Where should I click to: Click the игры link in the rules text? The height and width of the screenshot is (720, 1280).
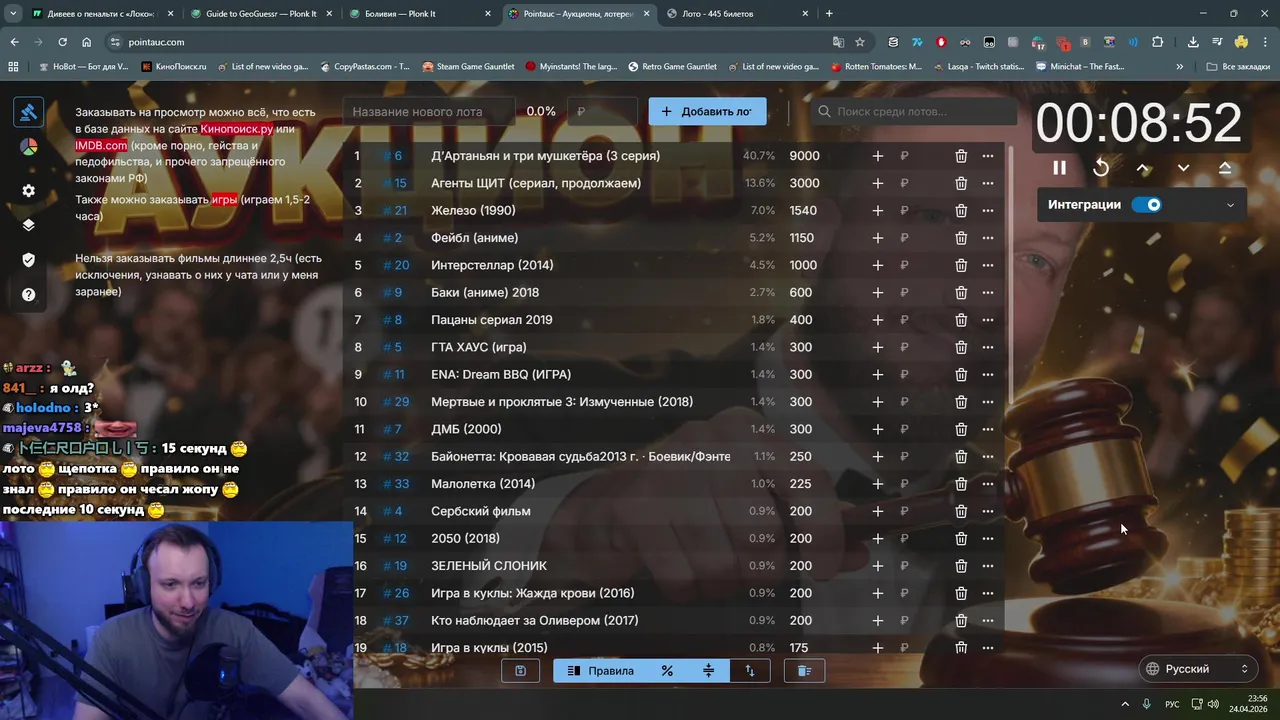pos(224,200)
